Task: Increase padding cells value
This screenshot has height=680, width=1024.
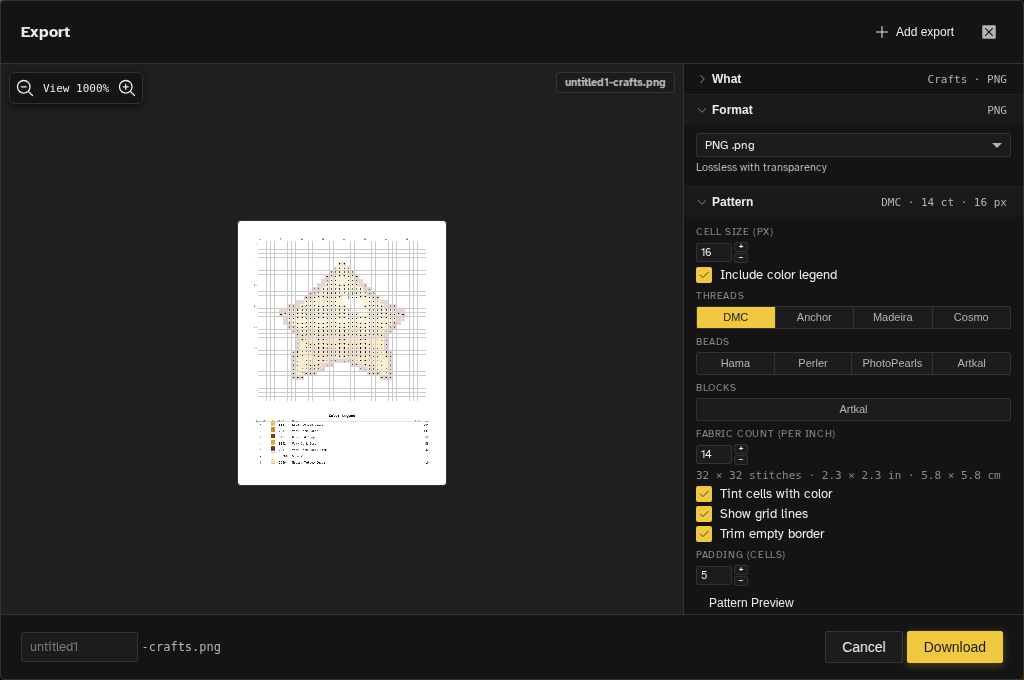Action: click(741, 570)
